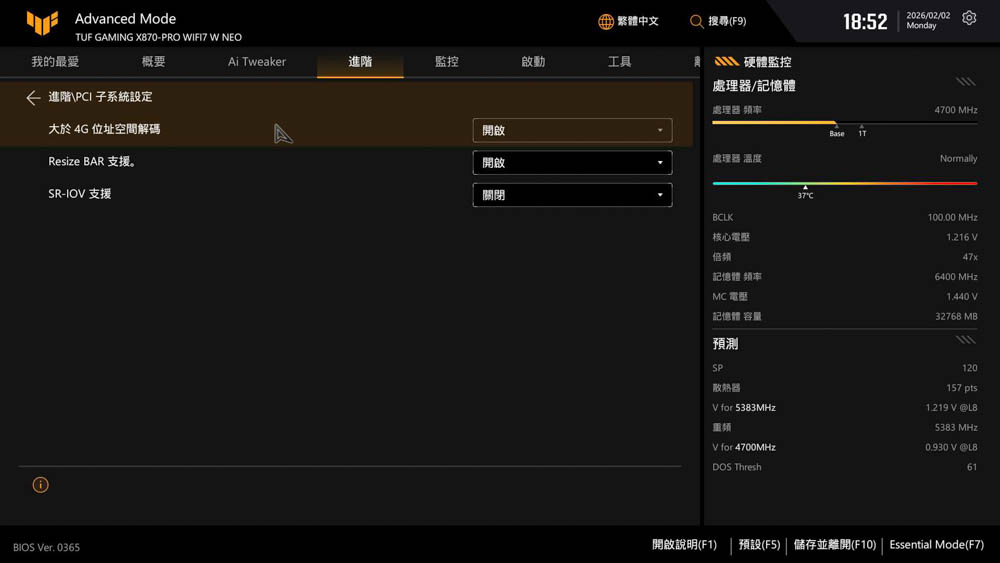
Task: Open the 大於 4G 位址空間解碼 dropdown
Action: point(571,130)
